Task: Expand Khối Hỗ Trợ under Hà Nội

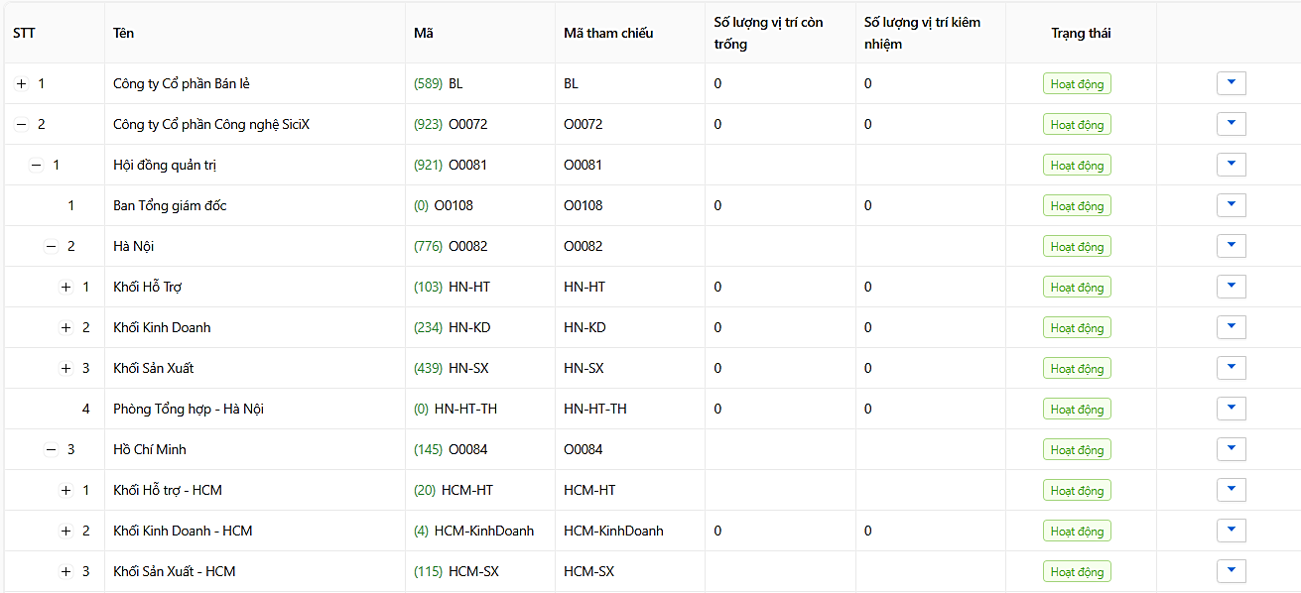Action: coord(66,287)
